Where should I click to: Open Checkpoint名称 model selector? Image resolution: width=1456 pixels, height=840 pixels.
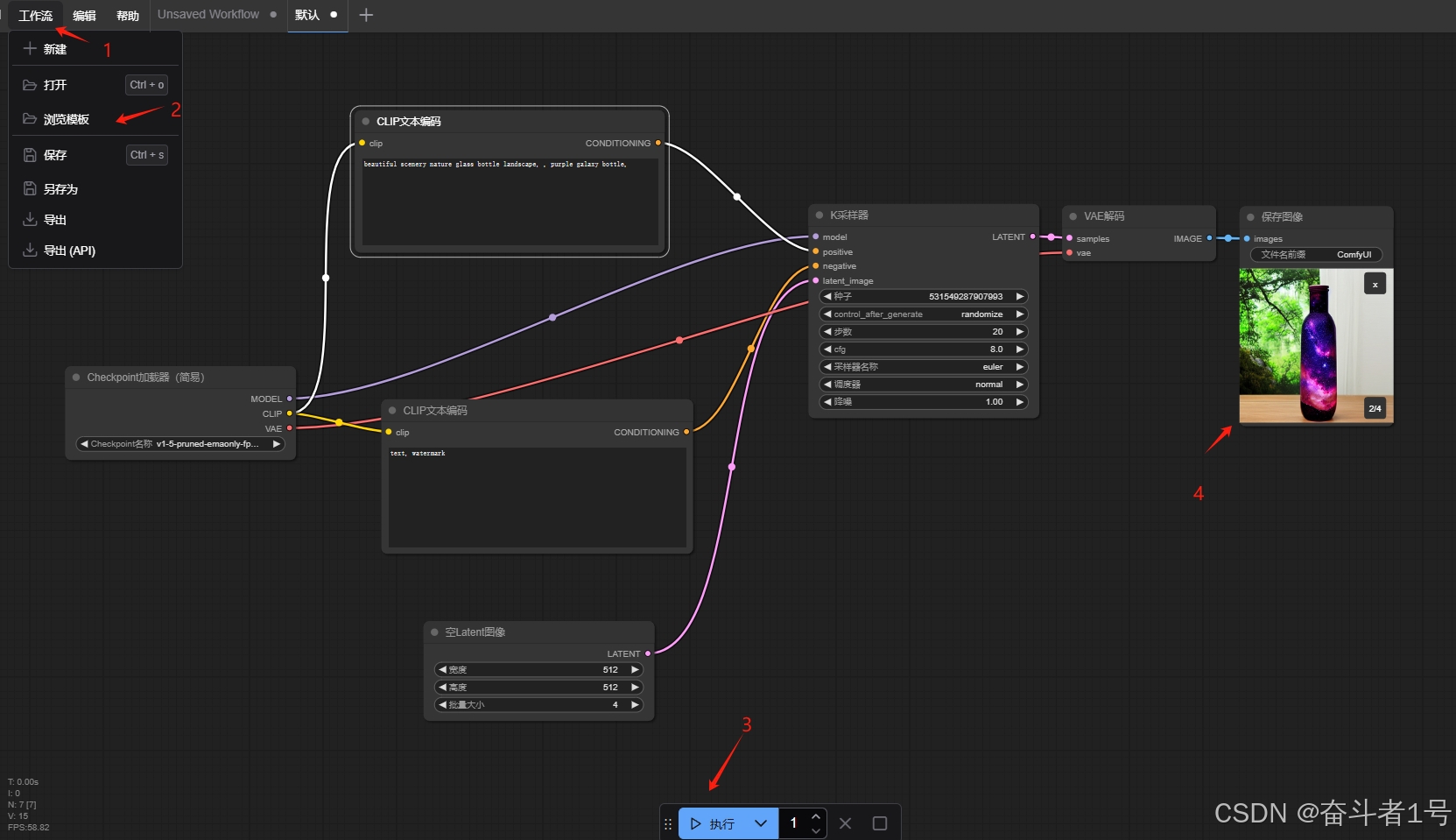coord(180,444)
